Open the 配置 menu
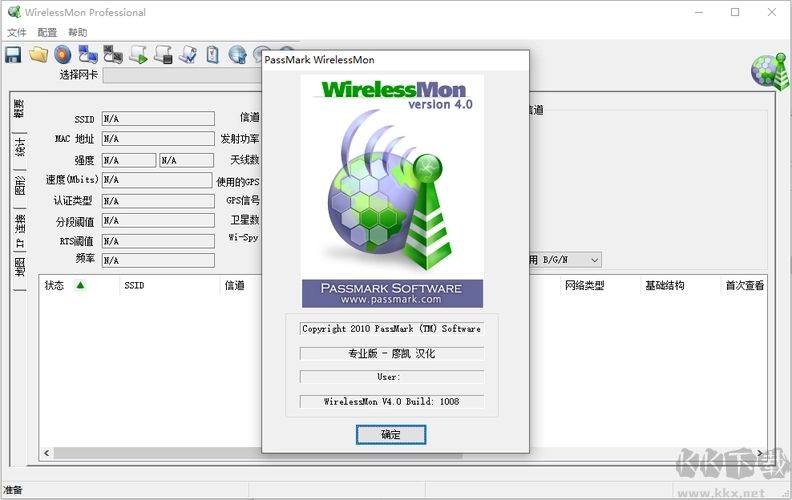This screenshot has width=792, height=500. click(47, 32)
